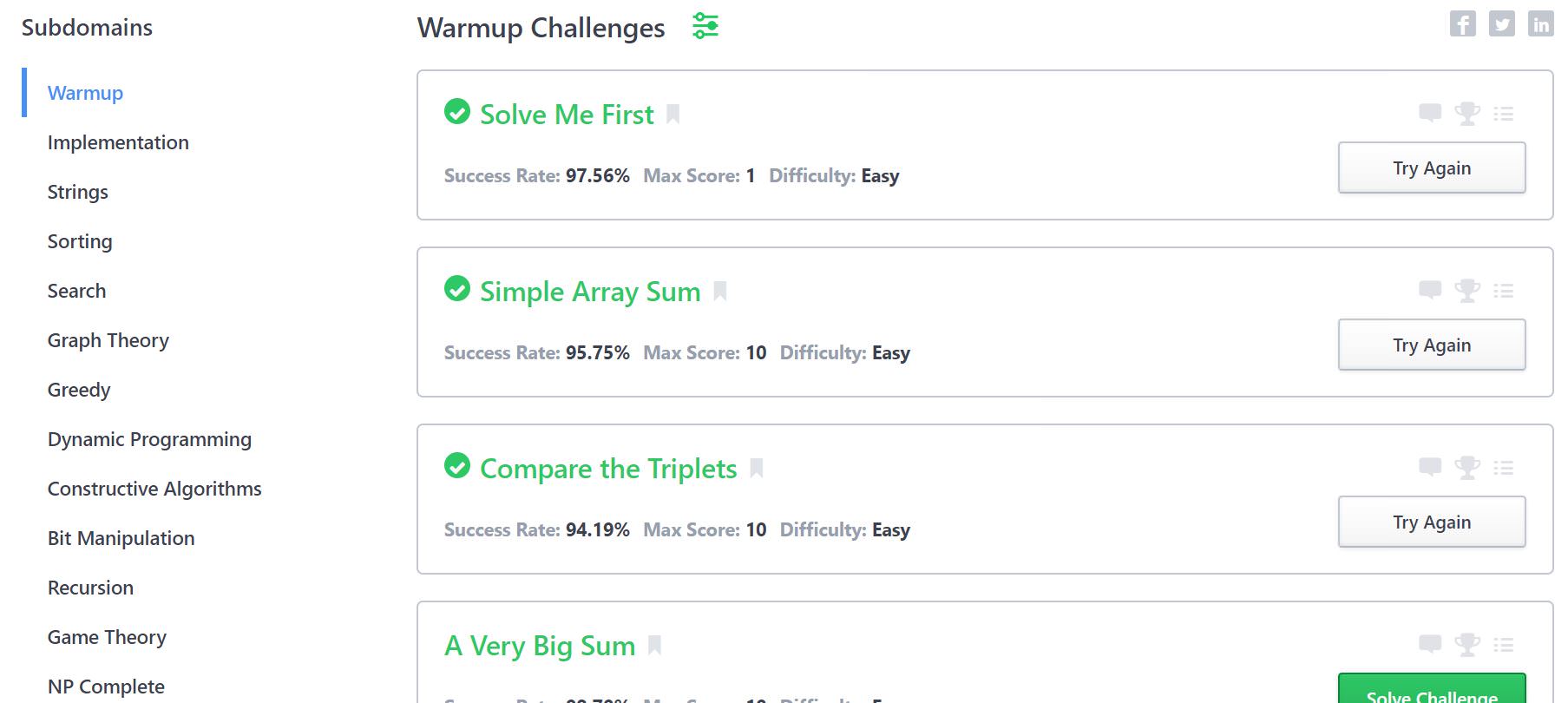The width and height of the screenshot is (1568, 703).
Task: Select the Implementation subdomain
Action: click(x=118, y=142)
